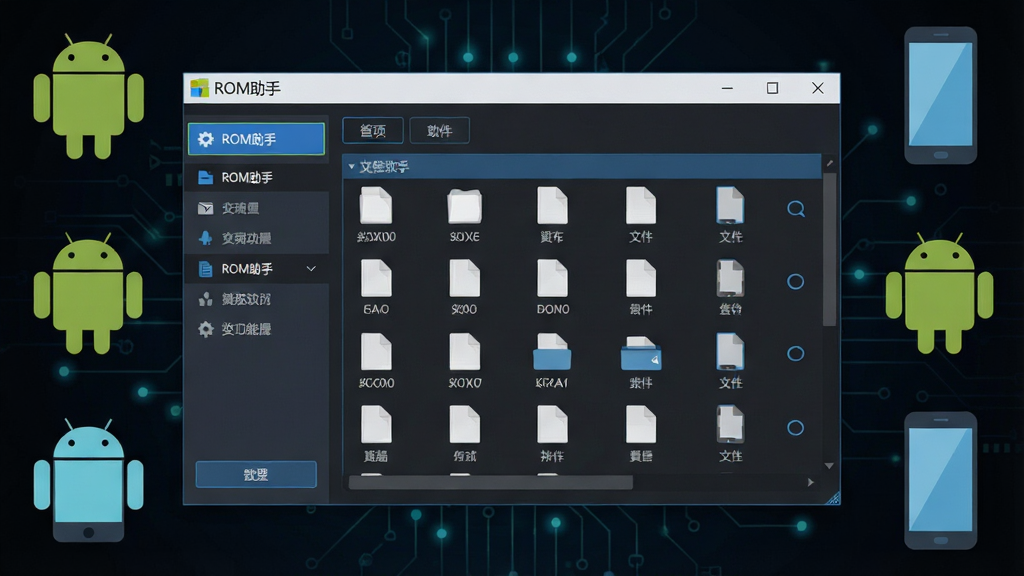Click the magnifier search icon beside the files
1024x576 pixels.
pos(795,209)
